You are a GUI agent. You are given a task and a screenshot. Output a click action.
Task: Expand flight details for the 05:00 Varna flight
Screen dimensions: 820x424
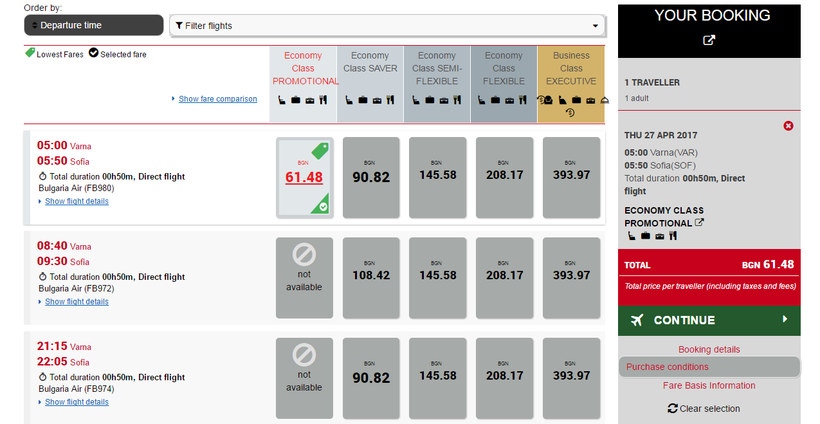tap(76, 201)
